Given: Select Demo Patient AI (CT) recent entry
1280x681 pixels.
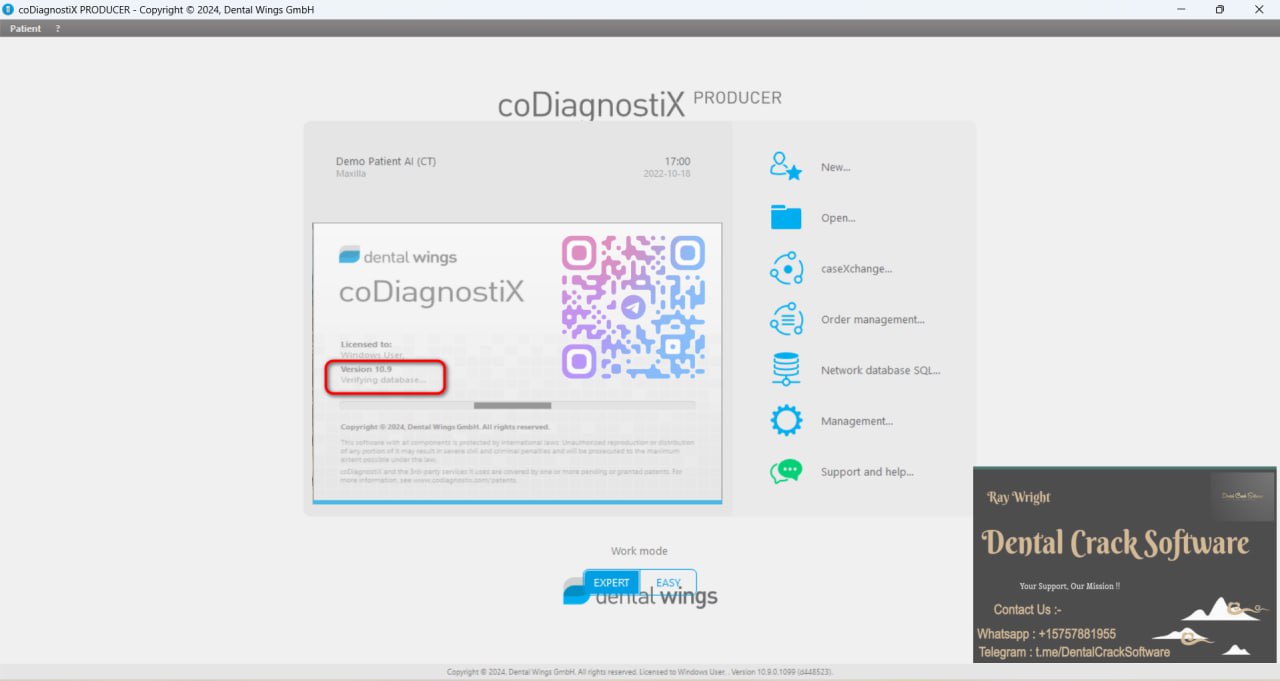Looking at the screenshot, I should point(386,161).
